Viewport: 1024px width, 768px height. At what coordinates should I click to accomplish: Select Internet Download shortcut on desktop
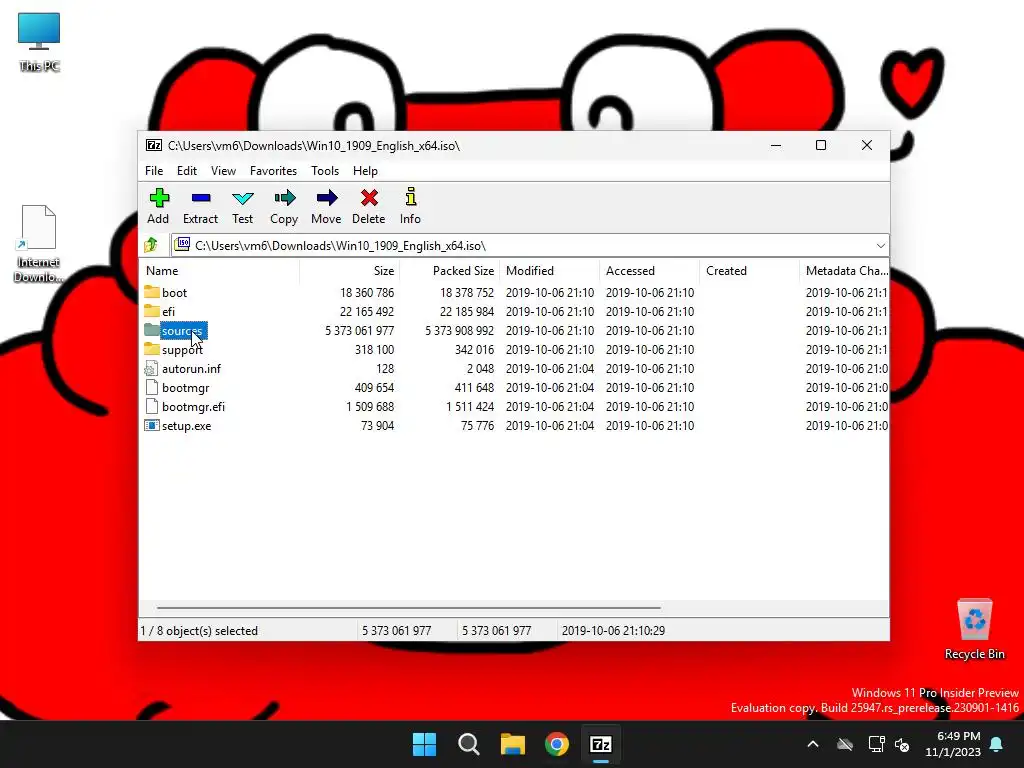click(39, 244)
